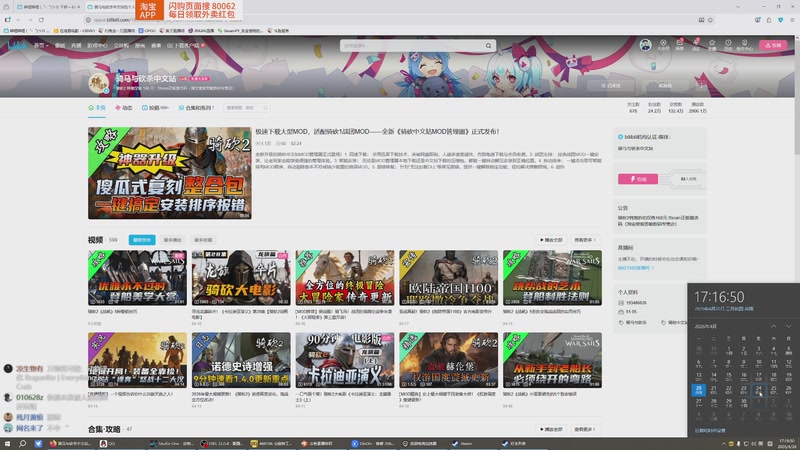This screenshot has width=800, height=450.
Task: Select the 主页 tab on the profile
Action: 97,108
